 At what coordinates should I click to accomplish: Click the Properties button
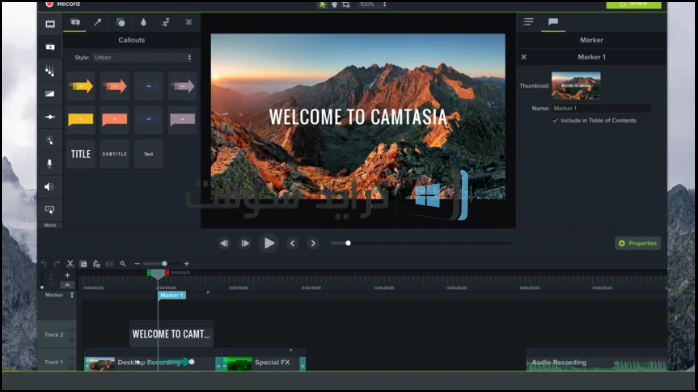coord(638,243)
